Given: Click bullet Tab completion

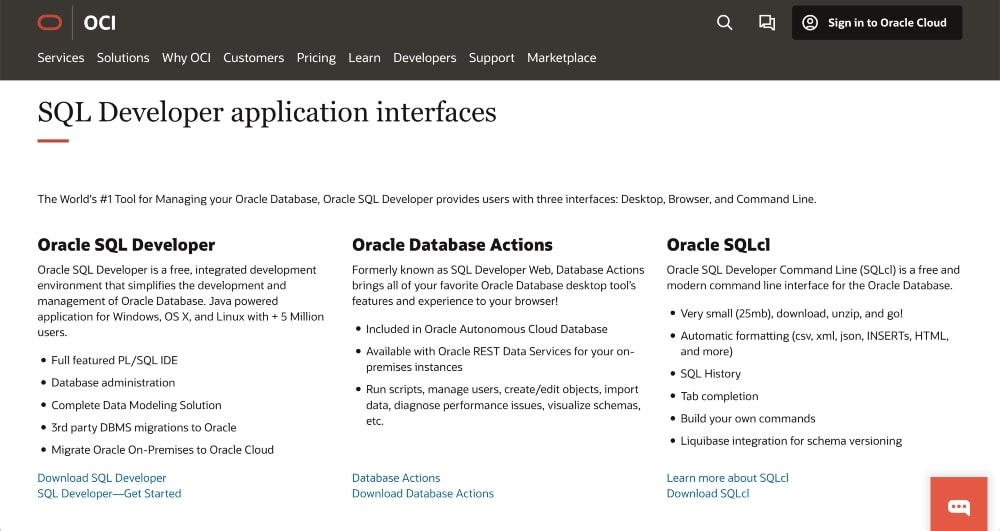Looking at the screenshot, I should point(719,396).
